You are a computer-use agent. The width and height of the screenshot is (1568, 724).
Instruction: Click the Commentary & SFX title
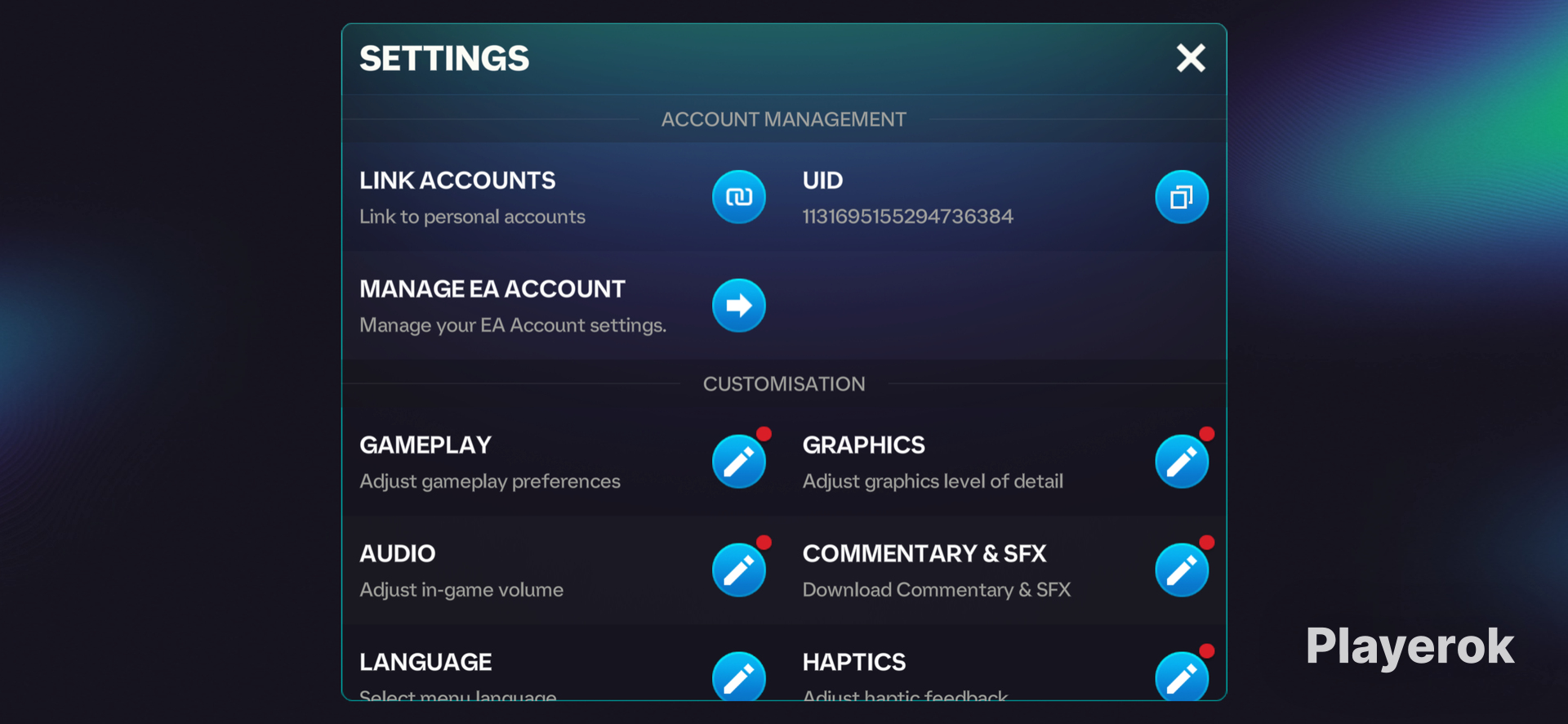[924, 554]
